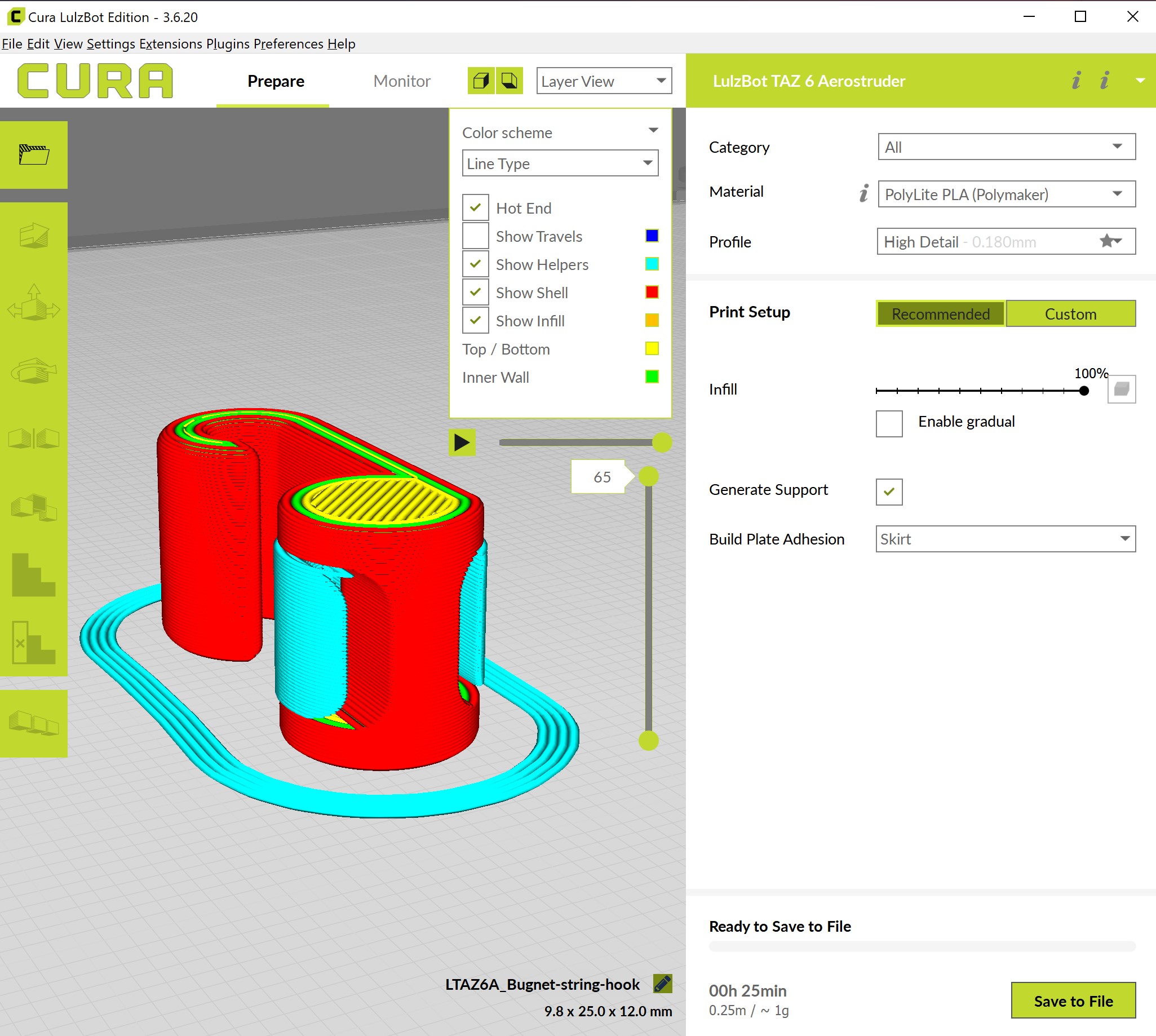Open the View menu
Image resolution: width=1156 pixels, height=1036 pixels.
[x=68, y=44]
